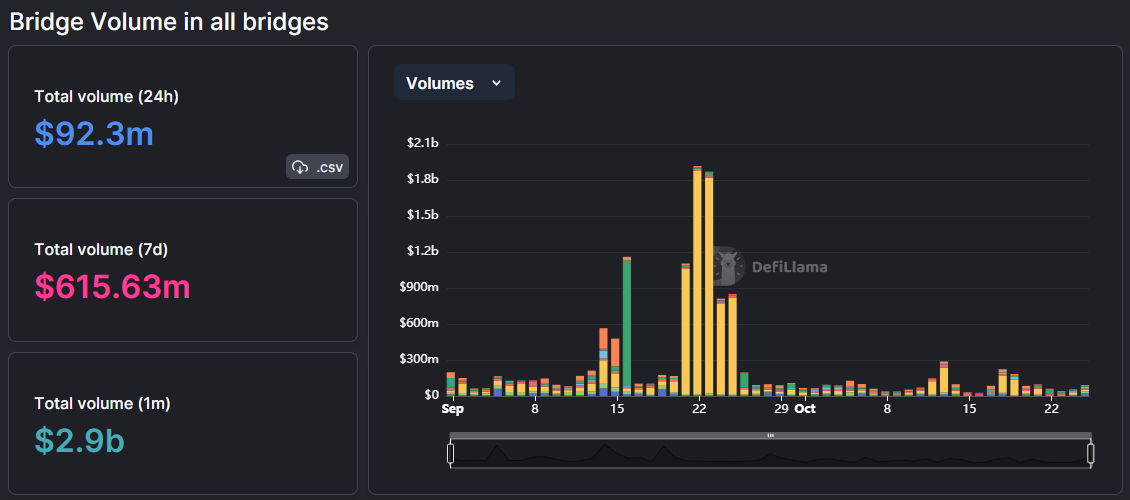1130x500 pixels.
Task: Click the top grip of the zoom slider
Action: coord(770,436)
